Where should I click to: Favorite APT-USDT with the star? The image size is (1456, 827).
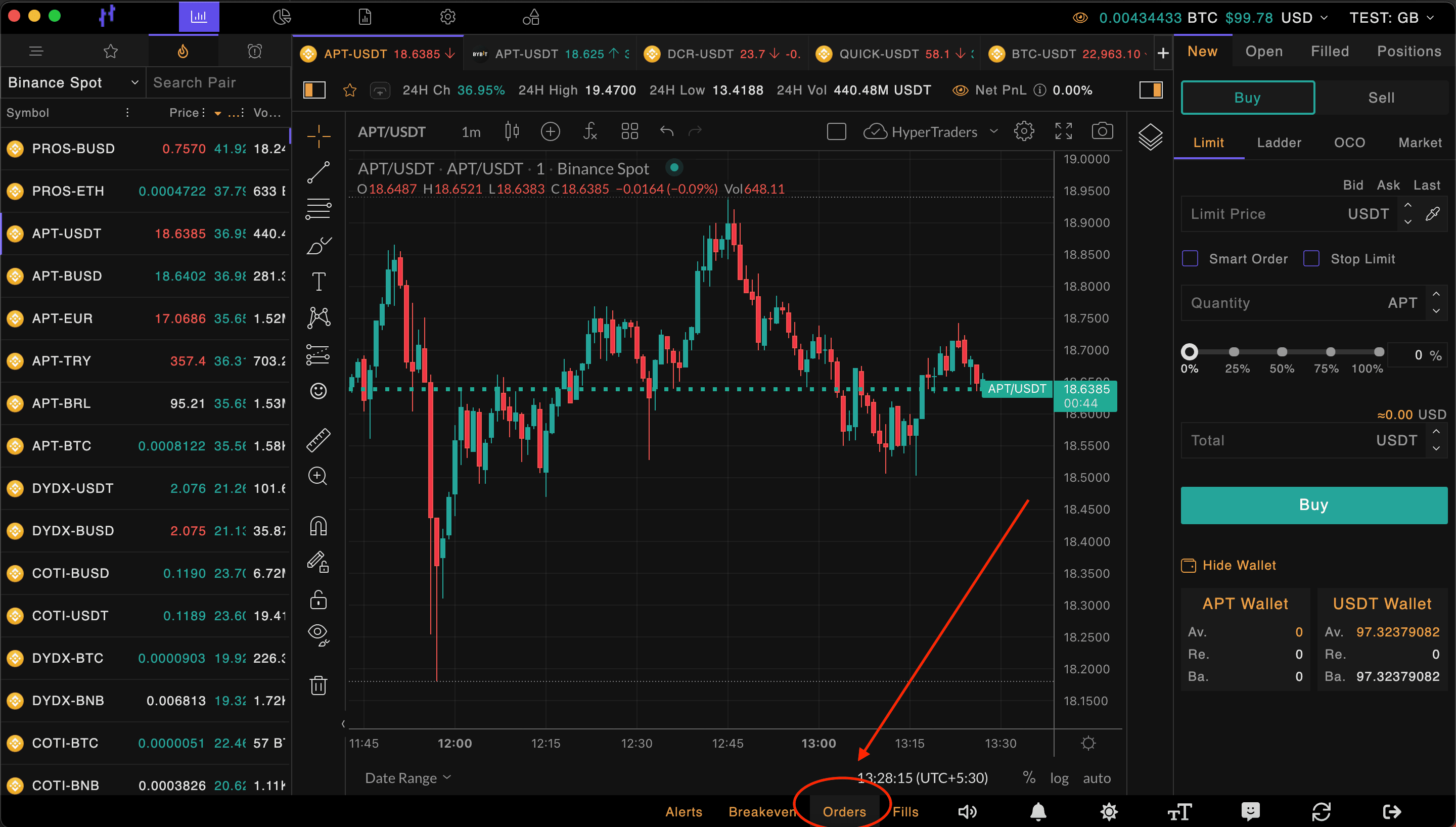(x=350, y=90)
